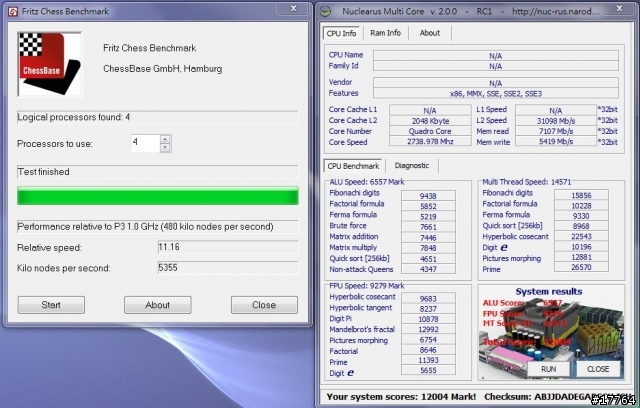Click the CPU Name N/A field
Image resolution: width=640 pixels, height=408 pixels.
click(x=496, y=55)
